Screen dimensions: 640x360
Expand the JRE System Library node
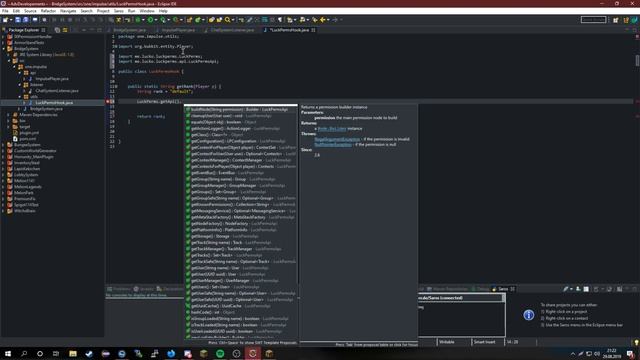tap(9, 55)
